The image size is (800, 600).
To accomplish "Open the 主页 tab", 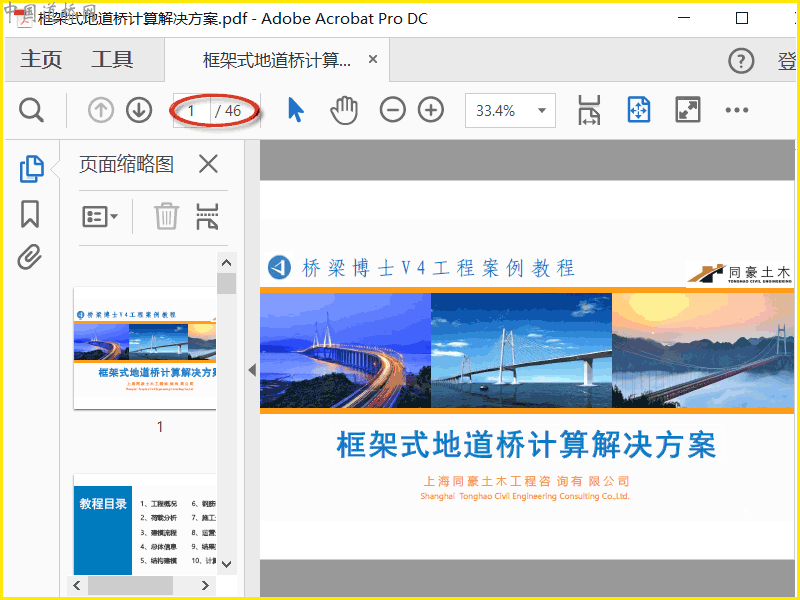I will [41, 60].
